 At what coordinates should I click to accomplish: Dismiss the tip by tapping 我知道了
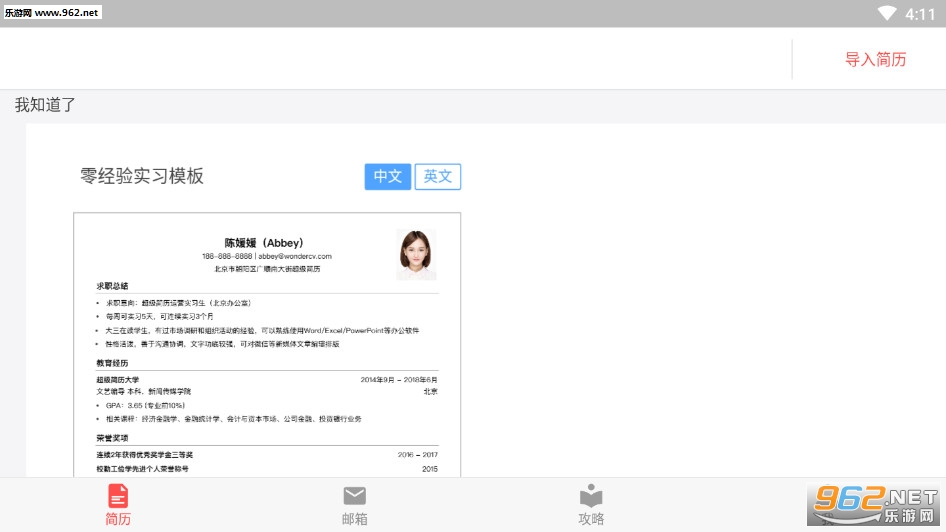[x=45, y=105]
